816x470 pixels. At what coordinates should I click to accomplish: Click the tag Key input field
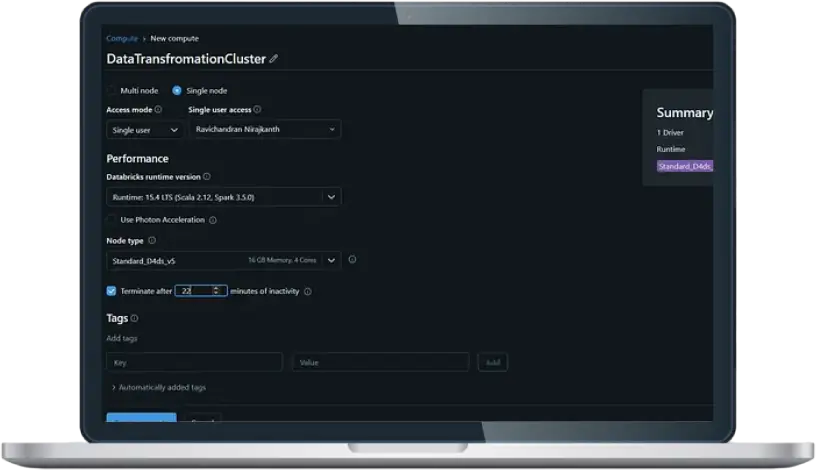[194, 362]
